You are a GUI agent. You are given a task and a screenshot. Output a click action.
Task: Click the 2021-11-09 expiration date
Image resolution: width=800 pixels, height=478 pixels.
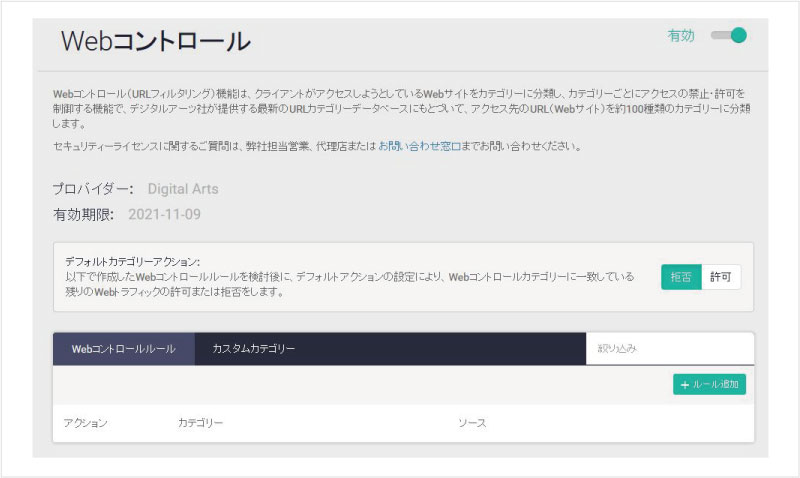tap(170, 214)
